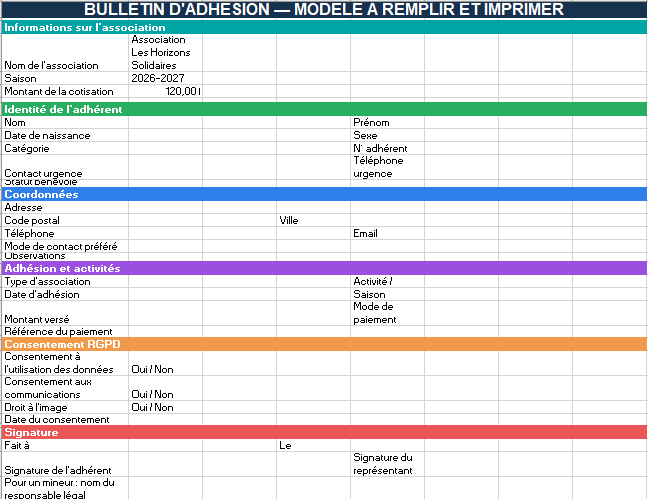This screenshot has width=648, height=499.
Task: Select the 'Date du consentement' label
Action: click(65, 420)
